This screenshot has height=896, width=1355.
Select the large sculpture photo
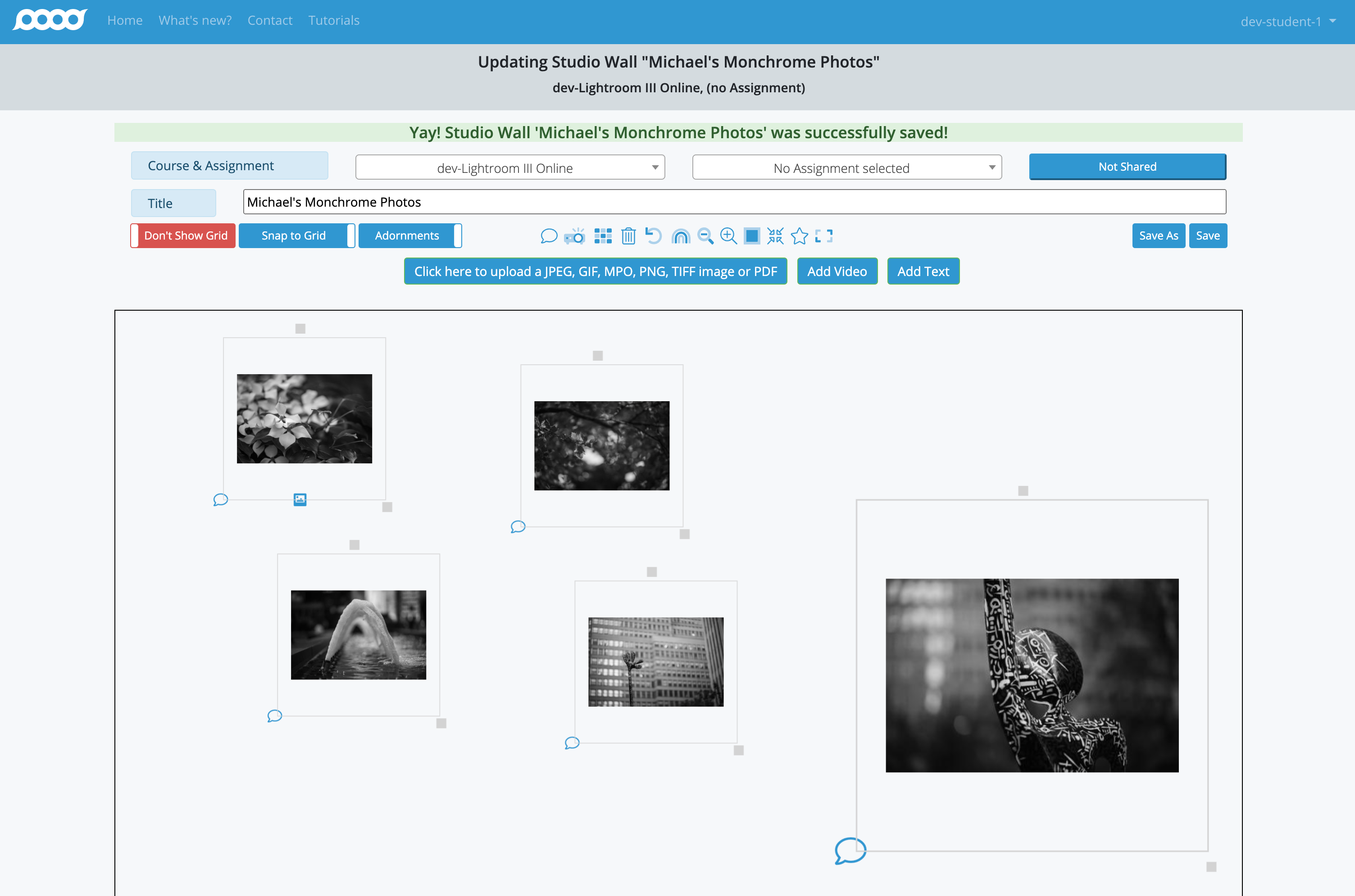click(1032, 675)
